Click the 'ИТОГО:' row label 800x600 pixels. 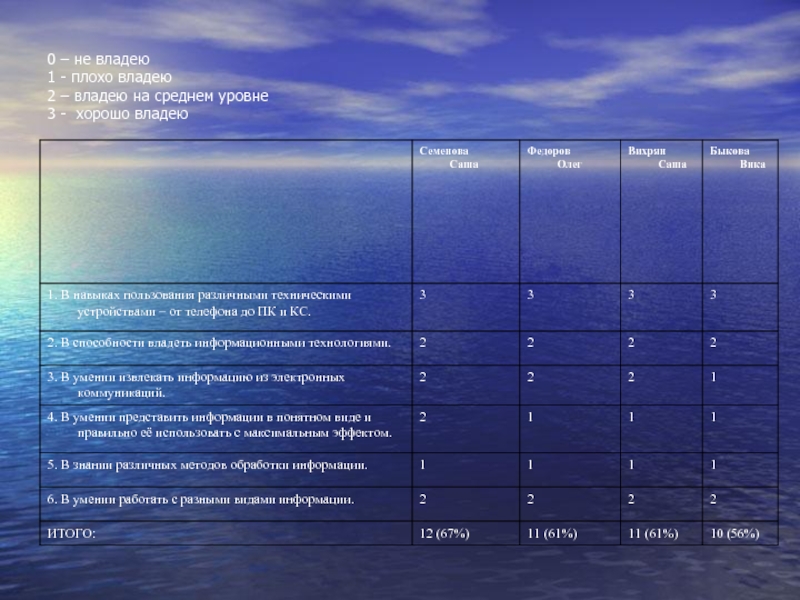pyautogui.click(x=71, y=534)
